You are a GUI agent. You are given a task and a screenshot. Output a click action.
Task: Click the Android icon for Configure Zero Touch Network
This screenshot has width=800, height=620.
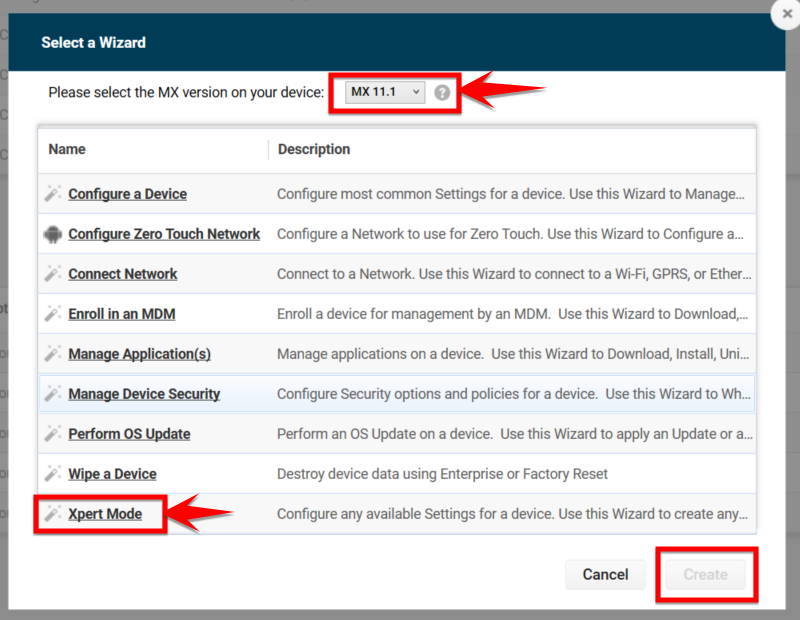pyautogui.click(x=54, y=233)
